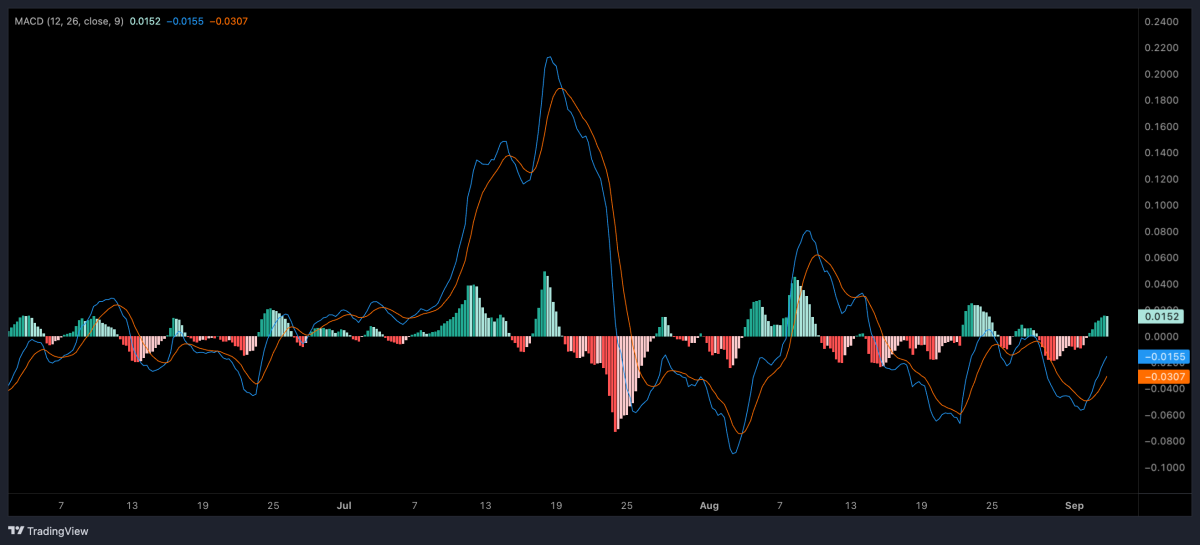Select the blue -0.0155 tag on price axis
Viewport: 1200px width, 545px height.
click(1161, 357)
